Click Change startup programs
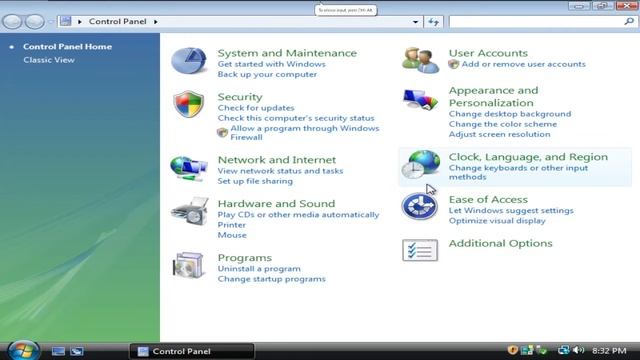640x360 pixels. [x=271, y=279]
